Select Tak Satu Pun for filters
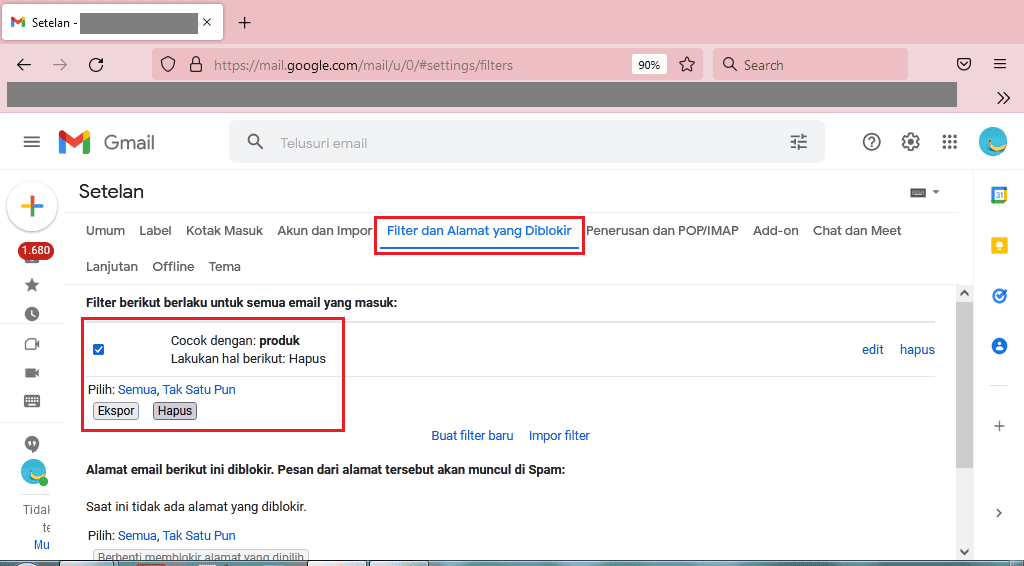 [199, 390]
